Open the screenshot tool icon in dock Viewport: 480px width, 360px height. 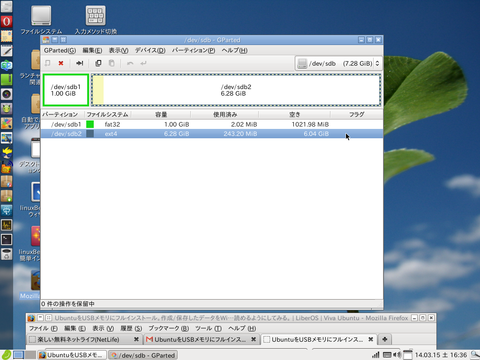point(6,138)
